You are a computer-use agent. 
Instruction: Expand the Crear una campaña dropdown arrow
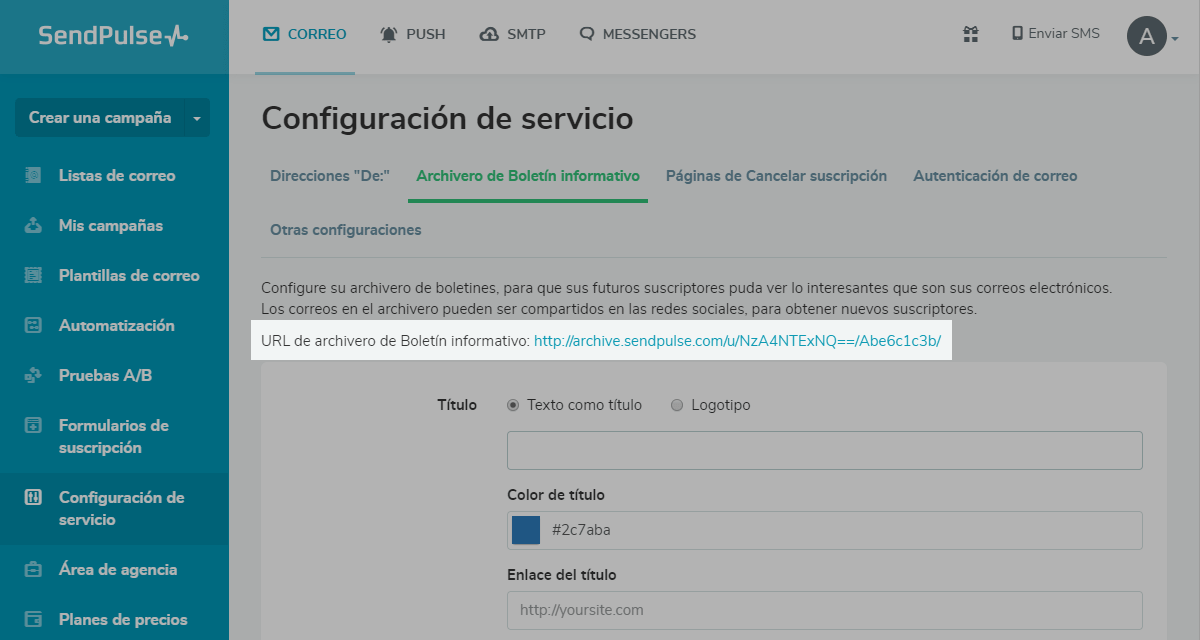click(x=197, y=118)
